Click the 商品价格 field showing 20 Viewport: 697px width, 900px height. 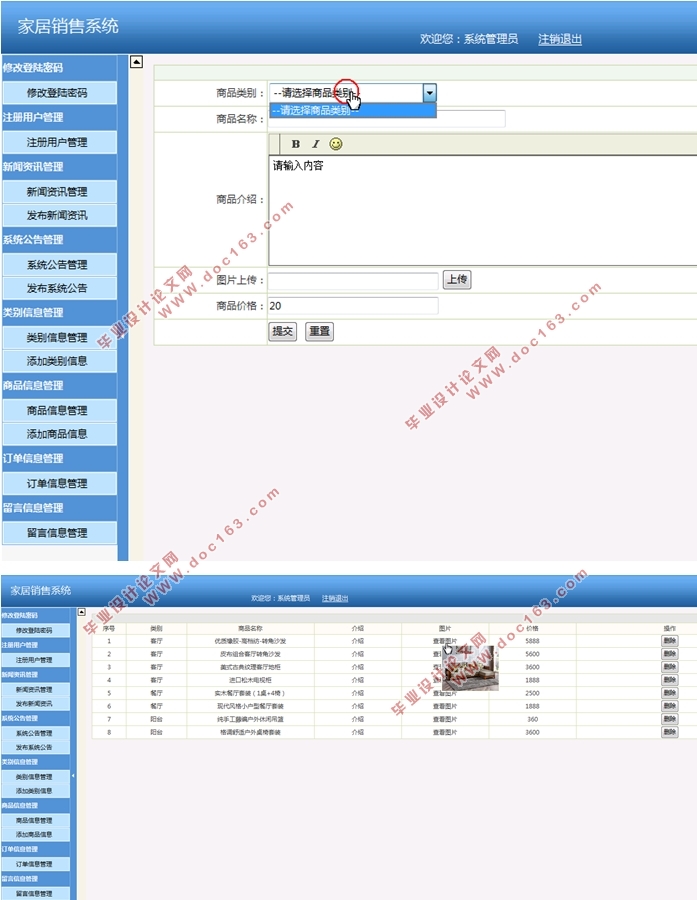pos(353,306)
